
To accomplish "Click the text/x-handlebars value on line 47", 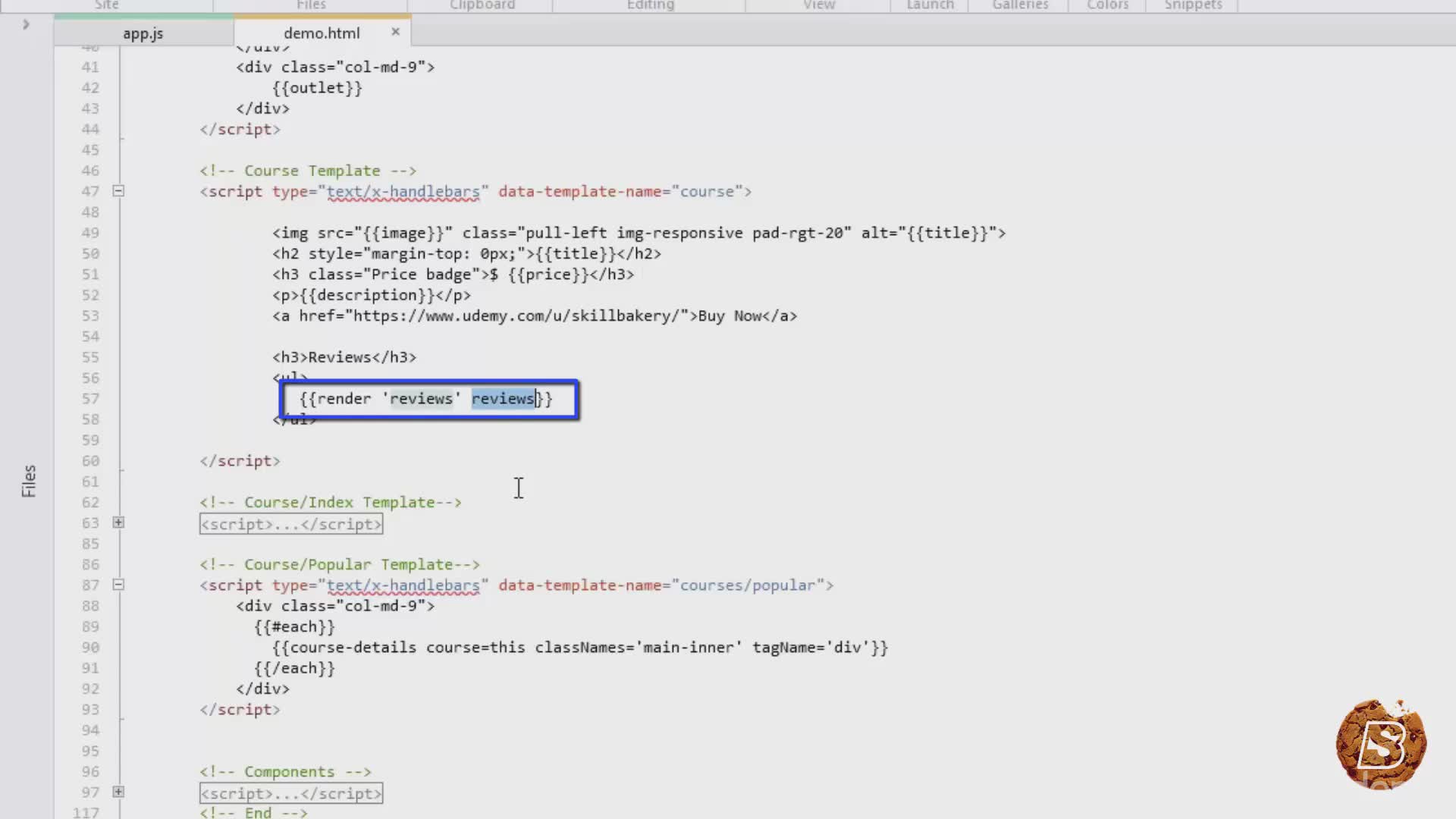I will 403,192.
